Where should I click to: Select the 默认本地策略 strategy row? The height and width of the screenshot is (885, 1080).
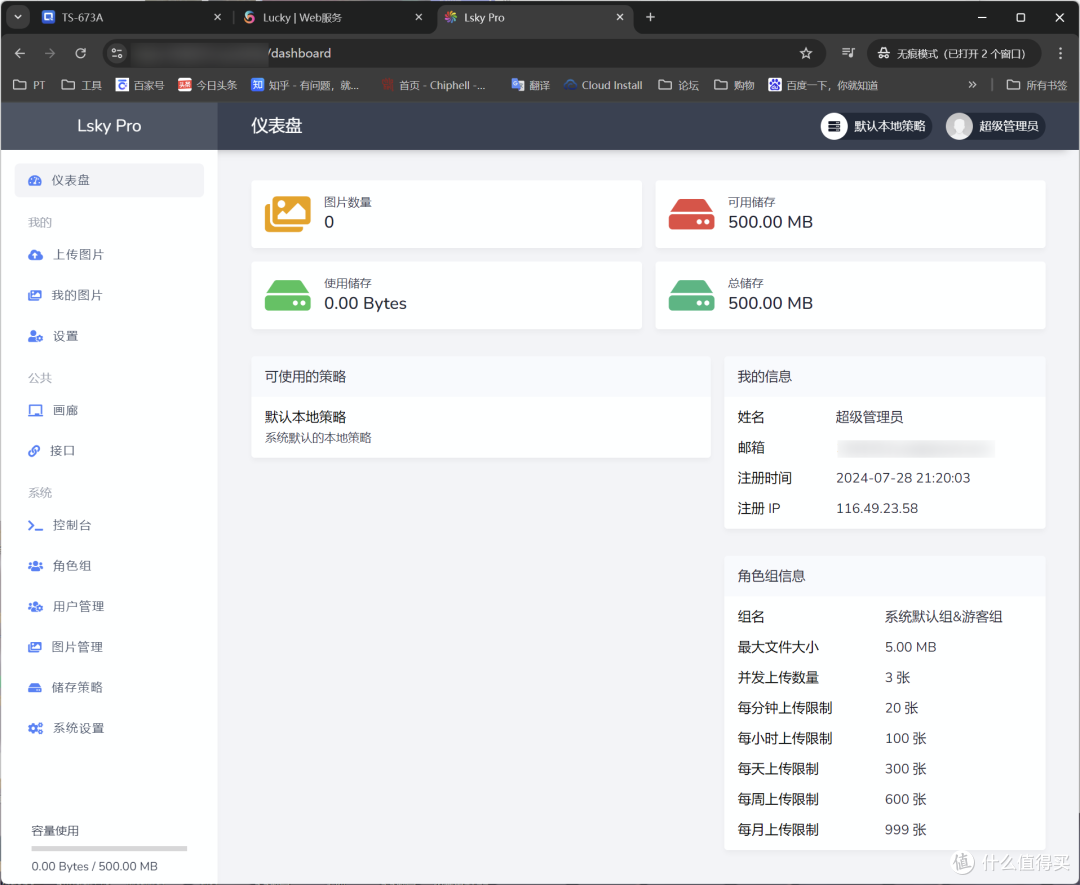coord(481,427)
